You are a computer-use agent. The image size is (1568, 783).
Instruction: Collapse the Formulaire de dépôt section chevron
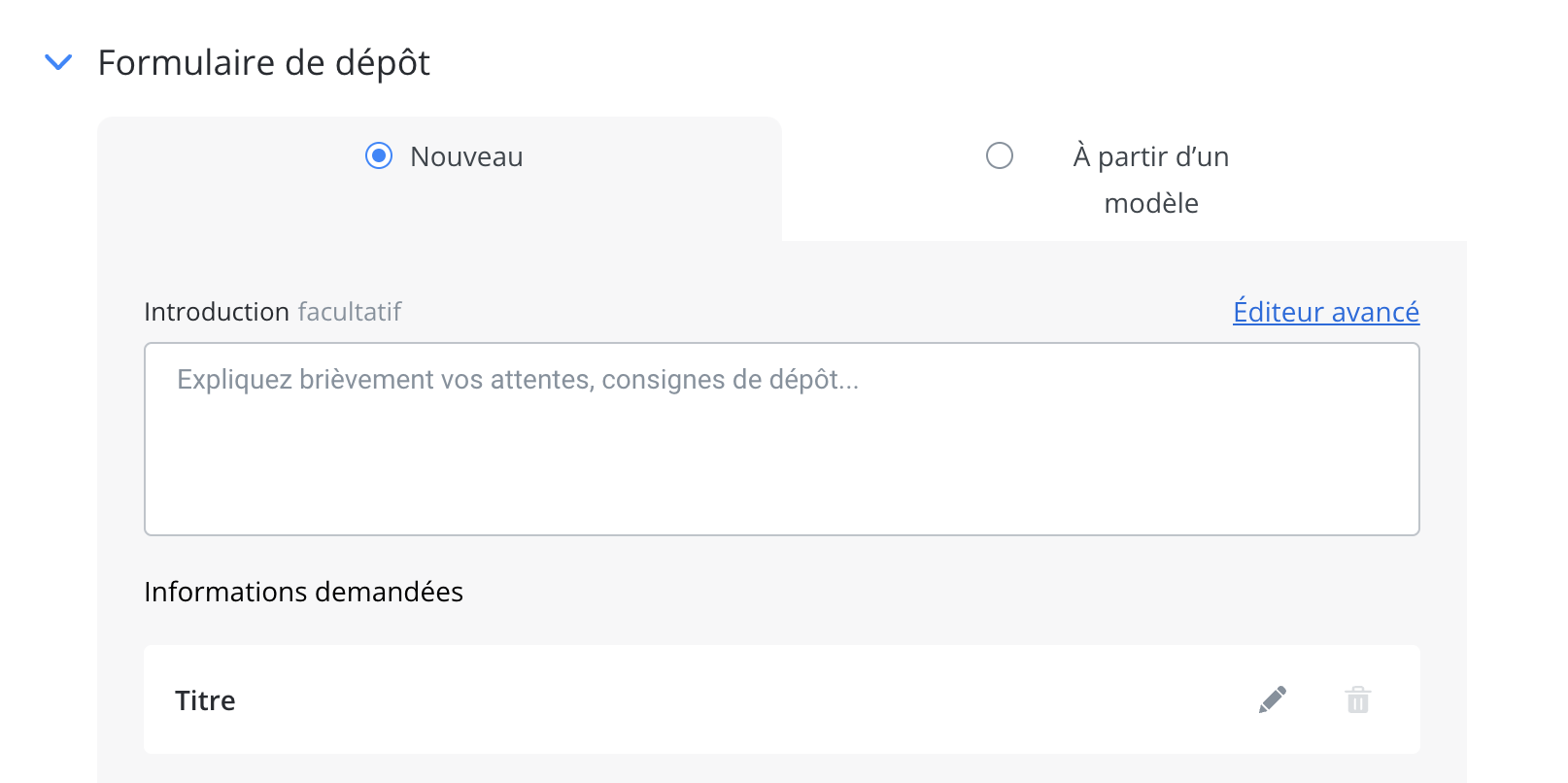click(59, 62)
